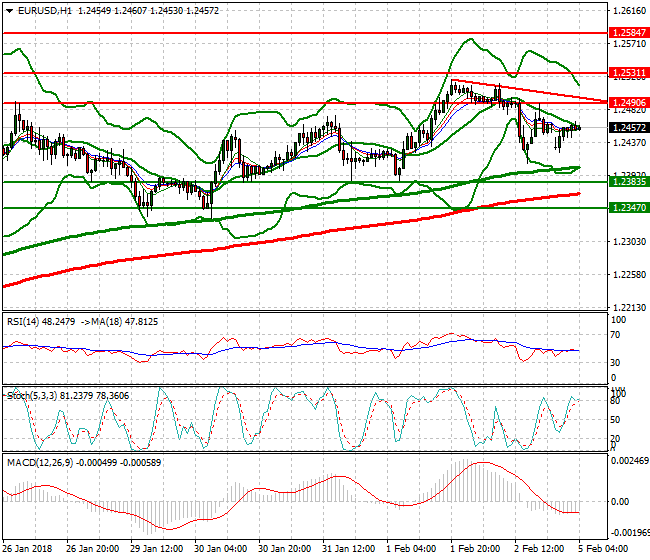Select the EURUSD,H1 chart title text

click(45, 11)
